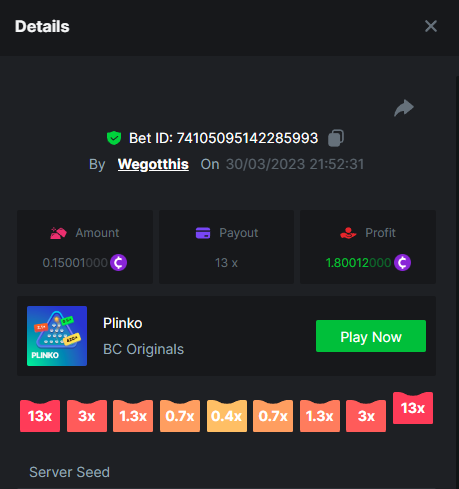Click the pink Amount icon
459x489 pixels.
[58, 233]
